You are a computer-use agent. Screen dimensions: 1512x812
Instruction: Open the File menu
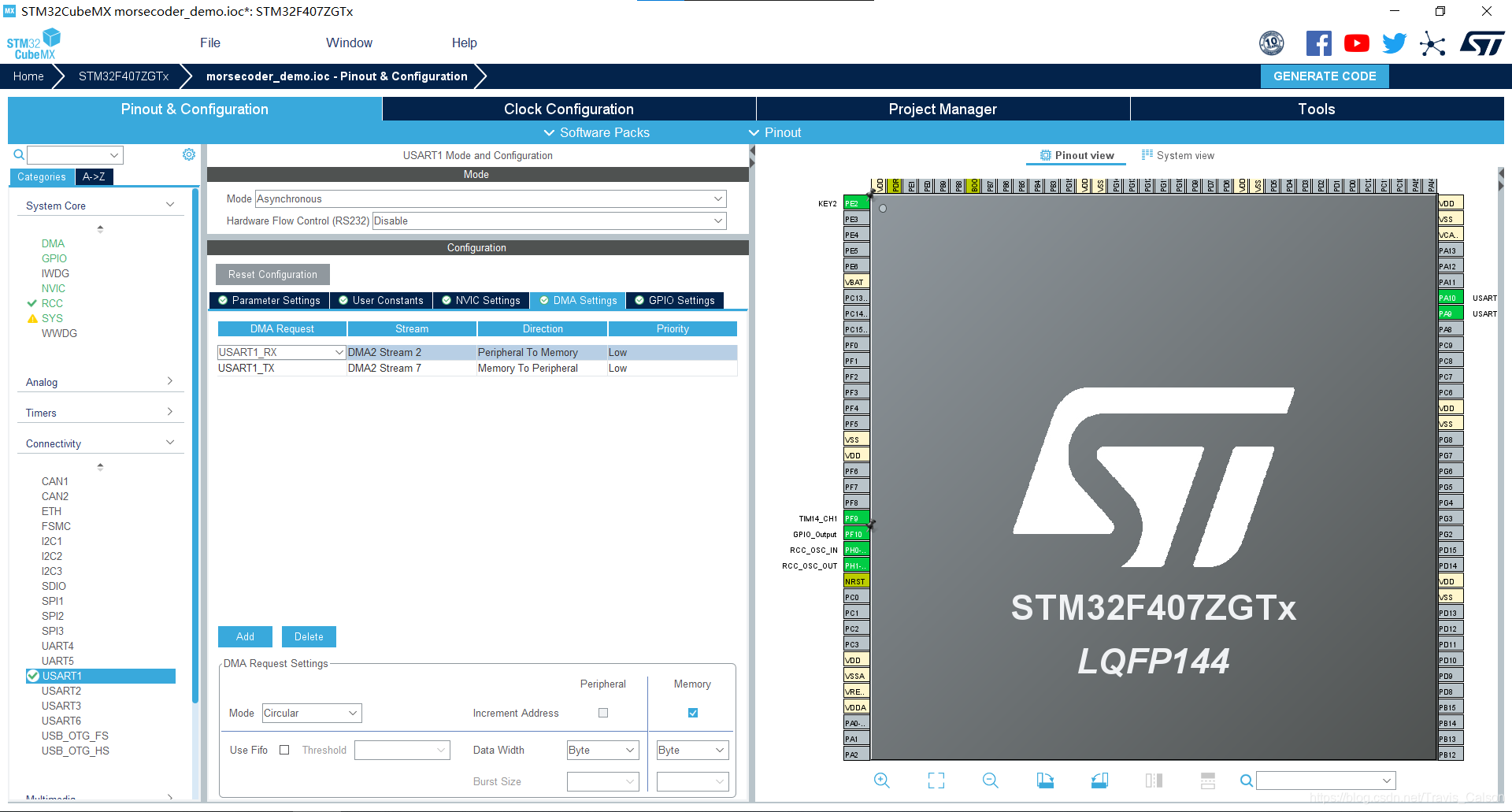(210, 43)
